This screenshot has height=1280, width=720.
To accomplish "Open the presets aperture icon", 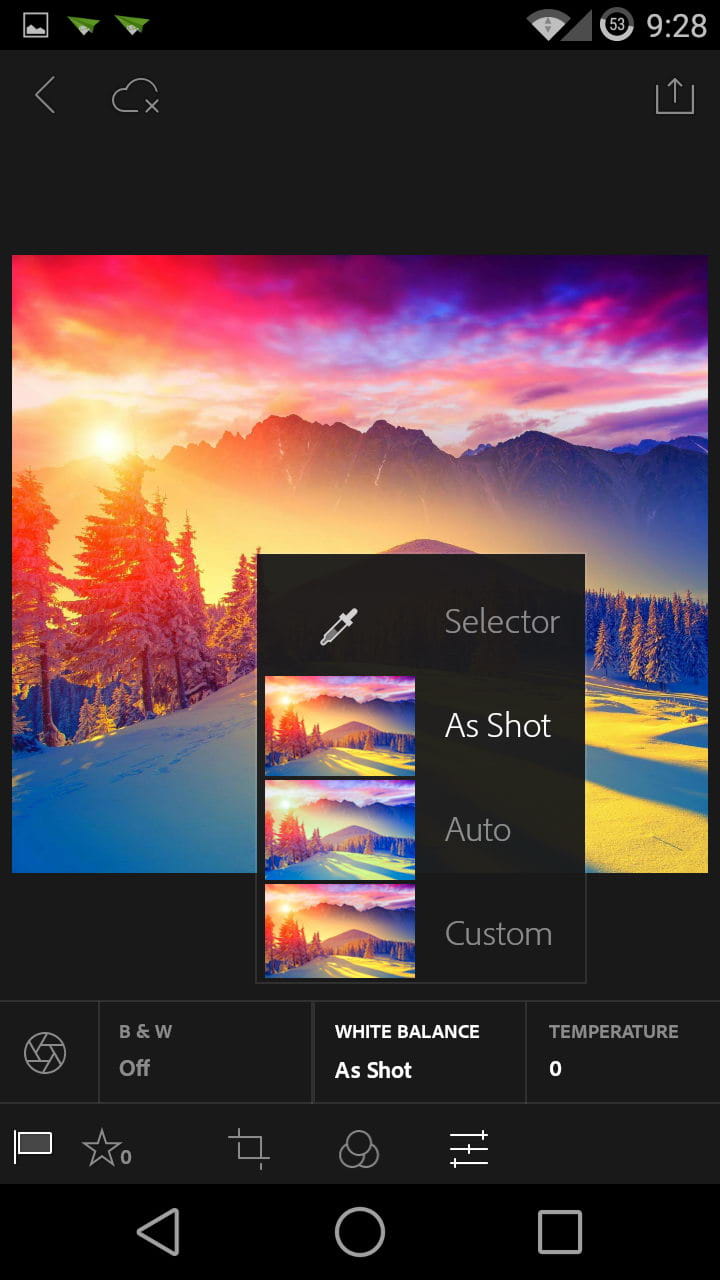I will pyautogui.click(x=45, y=1053).
